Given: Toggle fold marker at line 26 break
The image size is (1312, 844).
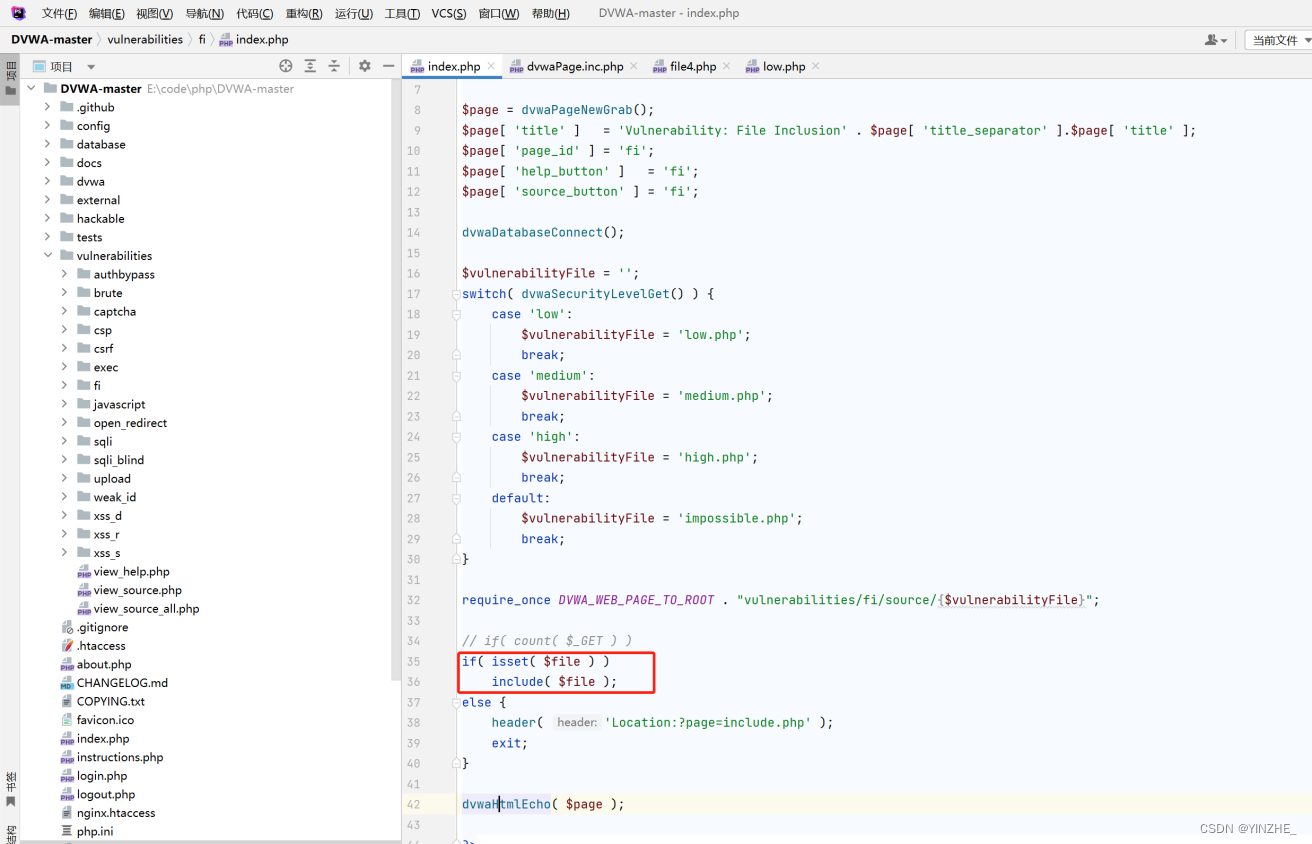Looking at the screenshot, I should 456,477.
